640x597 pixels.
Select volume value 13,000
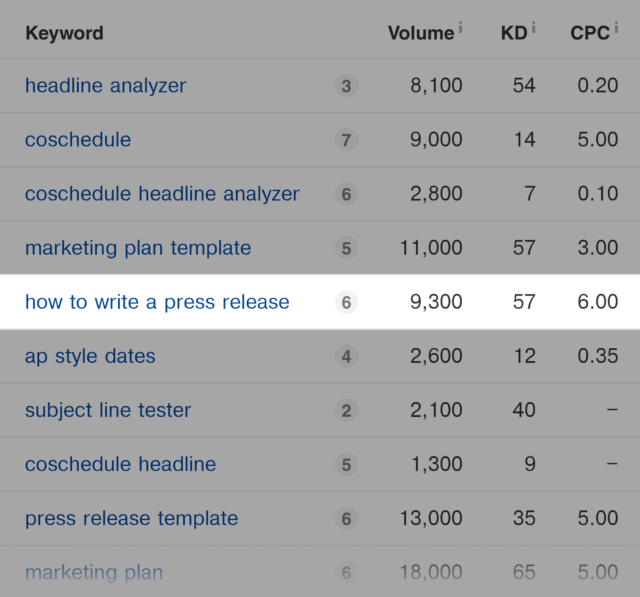[x=431, y=519]
